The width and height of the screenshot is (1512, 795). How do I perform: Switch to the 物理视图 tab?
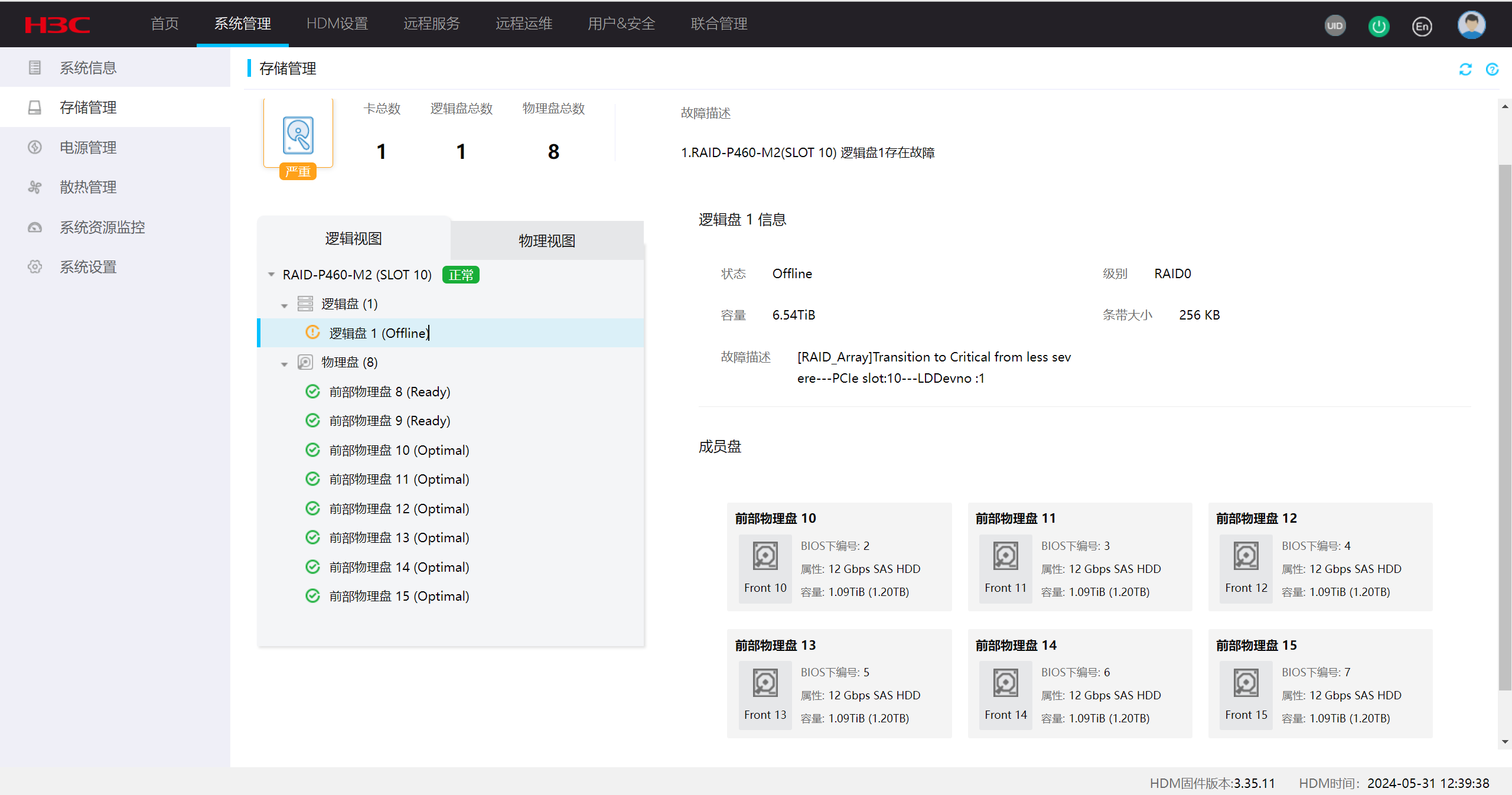(x=546, y=240)
